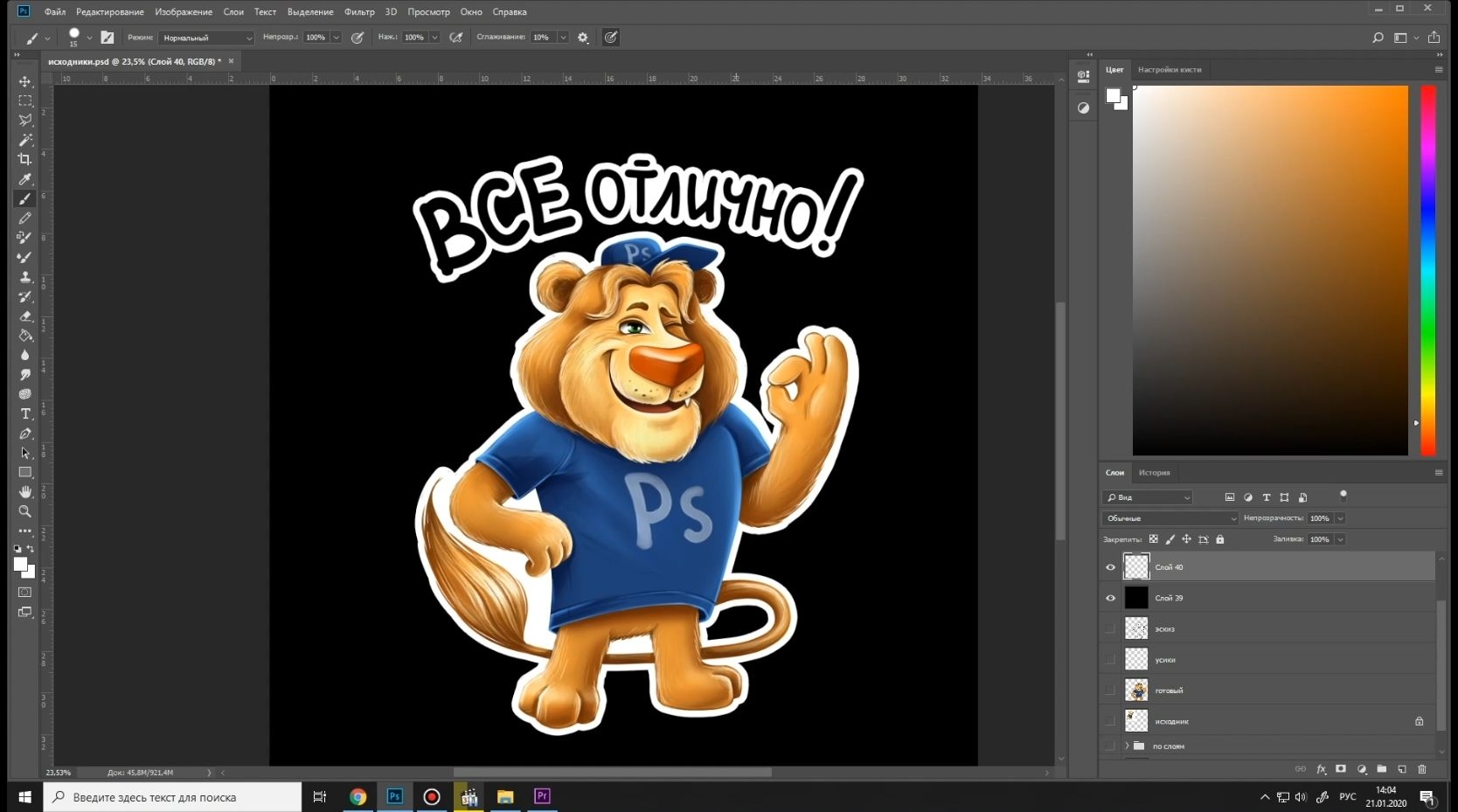Select the Path Selection arrow tool
Viewport: 1458px width, 812px height.
24,453
